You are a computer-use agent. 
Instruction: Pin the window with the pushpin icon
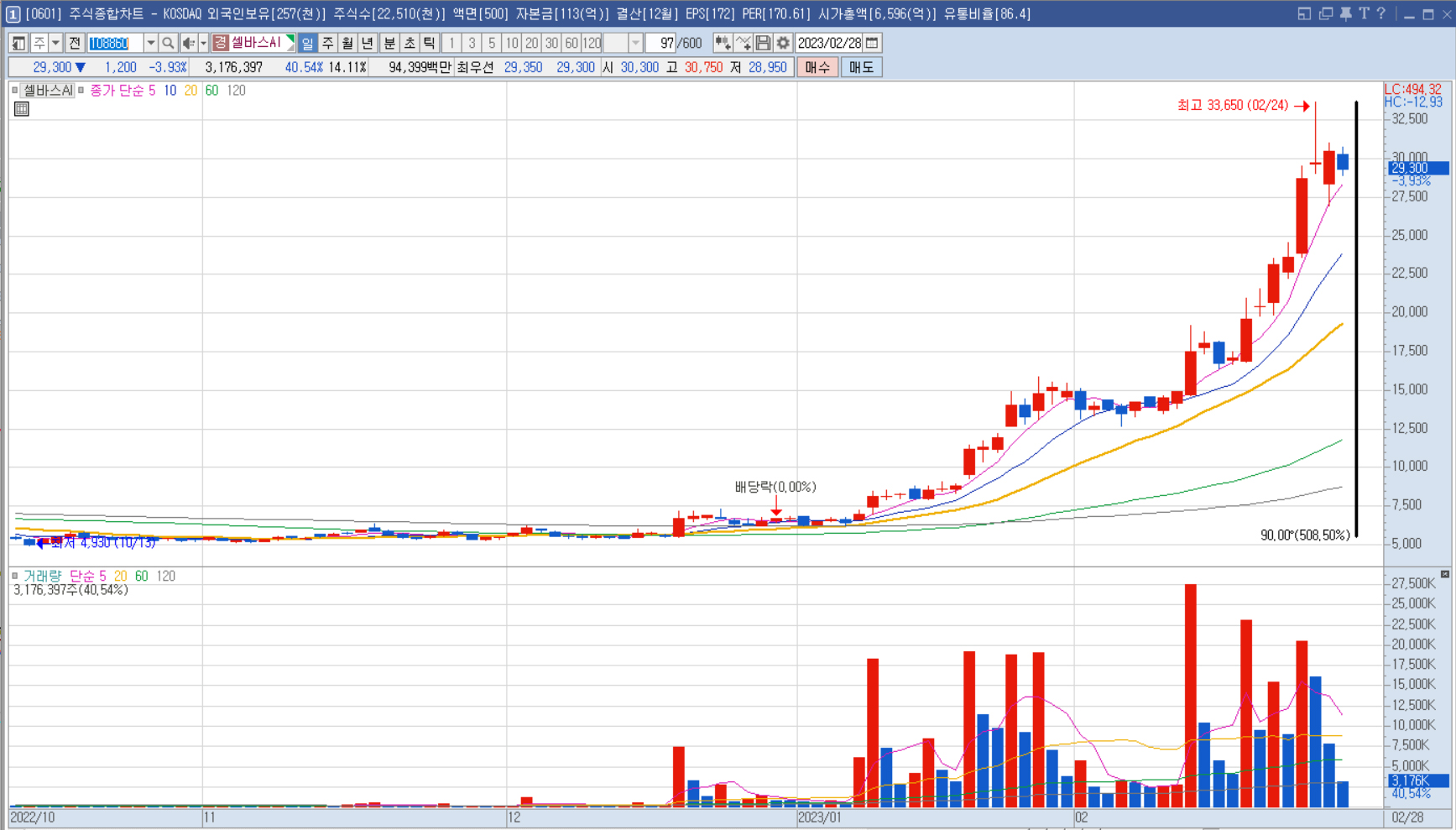[x=1345, y=13]
